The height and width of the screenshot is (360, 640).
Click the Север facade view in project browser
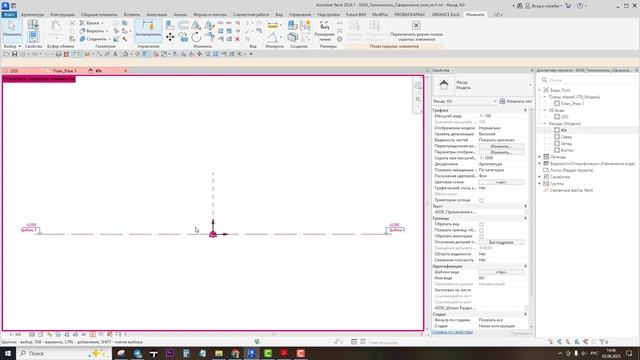pos(566,137)
